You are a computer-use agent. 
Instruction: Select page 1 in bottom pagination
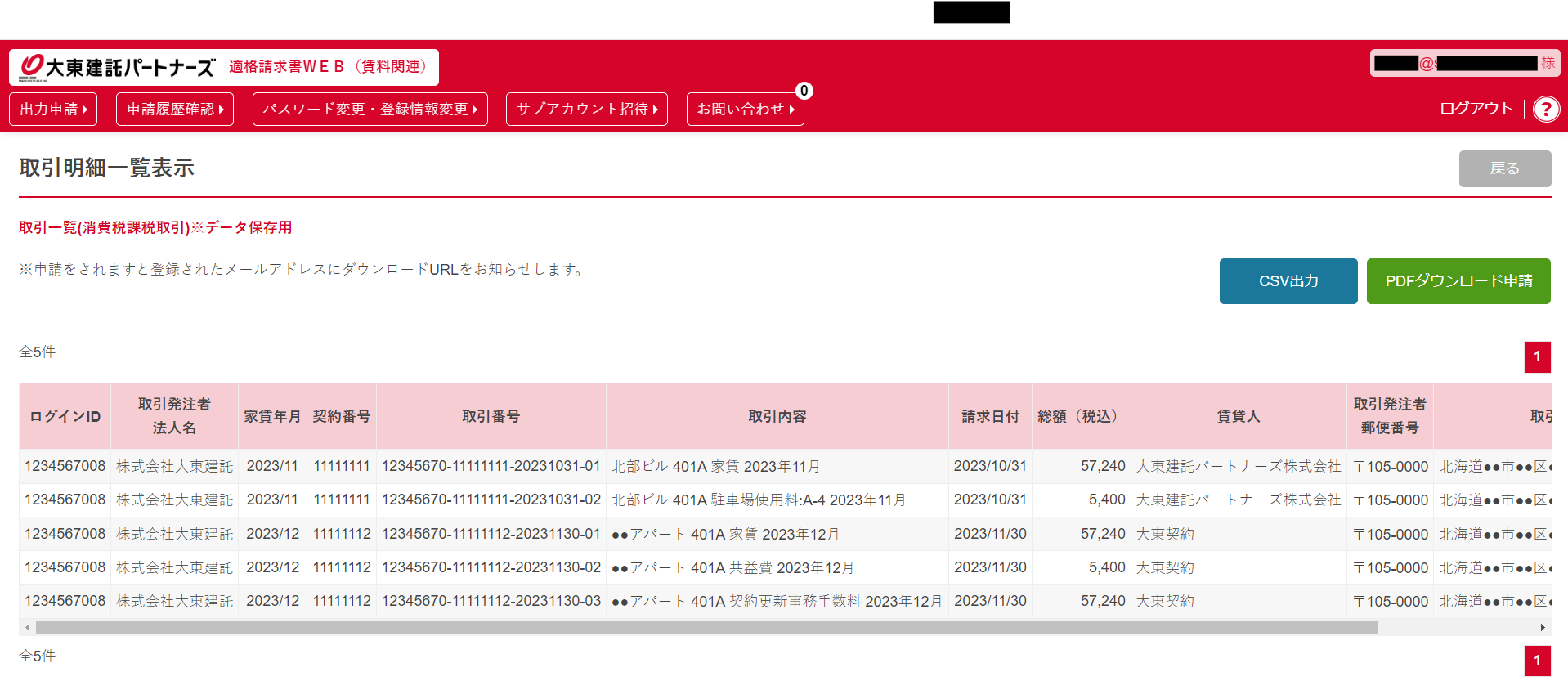[x=1538, y=661]
